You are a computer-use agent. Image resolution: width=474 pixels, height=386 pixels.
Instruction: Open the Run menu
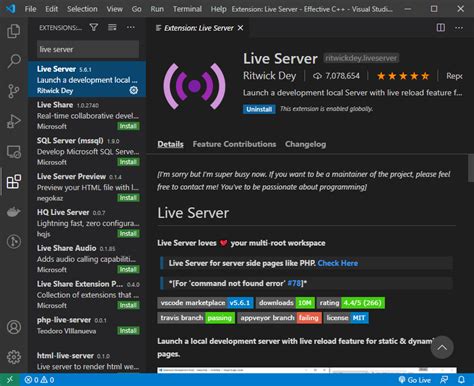click(157, 9)
